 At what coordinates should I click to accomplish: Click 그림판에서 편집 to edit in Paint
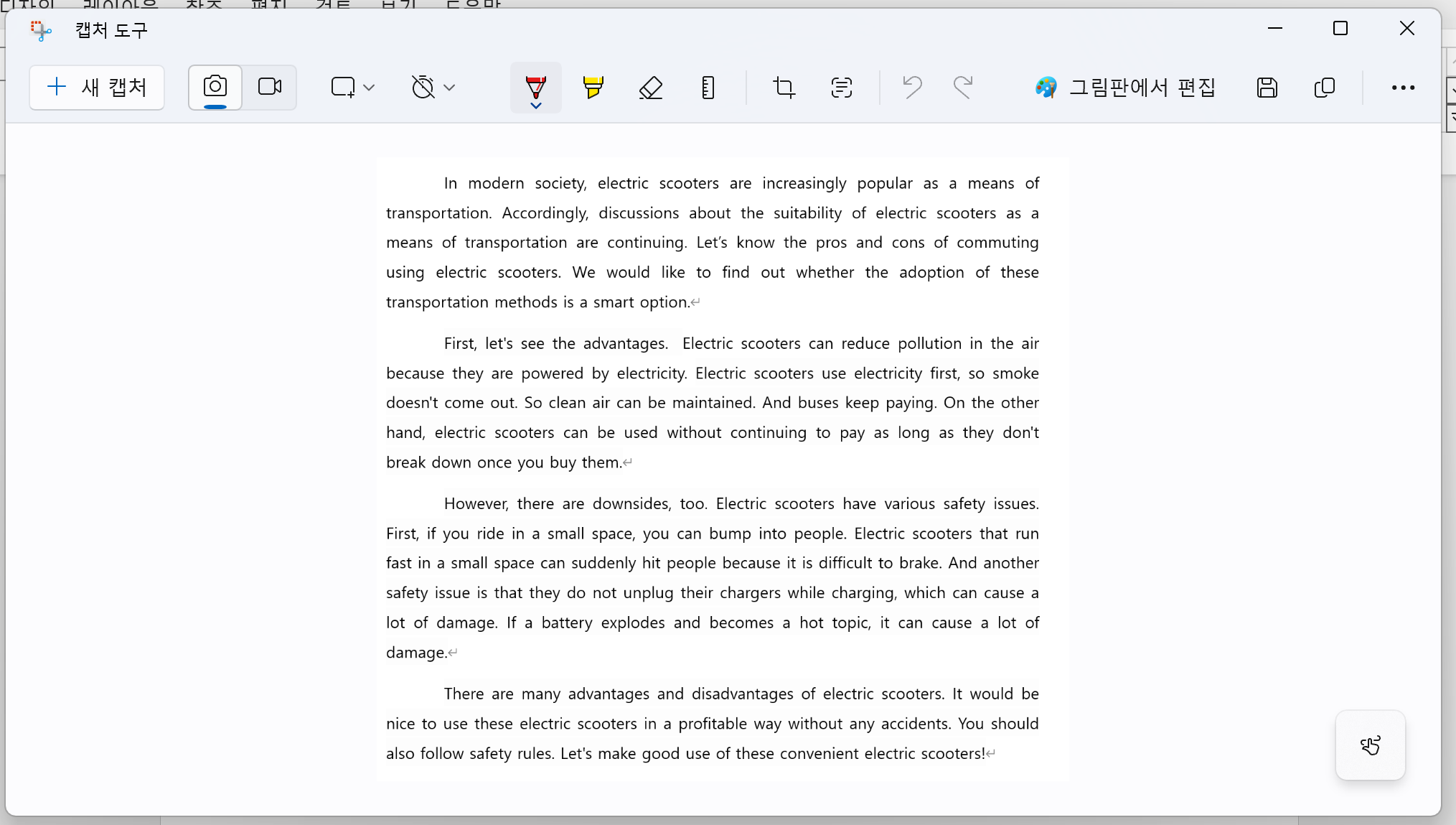click(x=1125, y=88)
